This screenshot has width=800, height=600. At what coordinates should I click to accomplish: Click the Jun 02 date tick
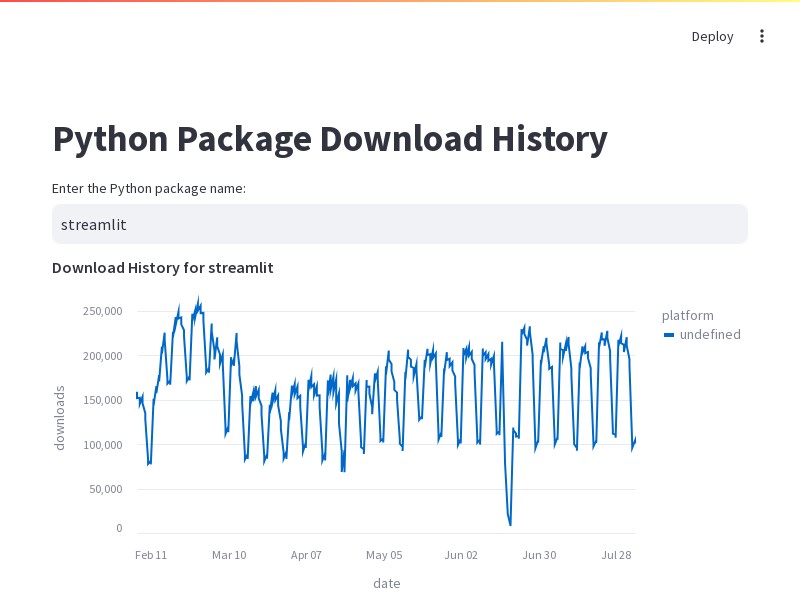point(461,555)
